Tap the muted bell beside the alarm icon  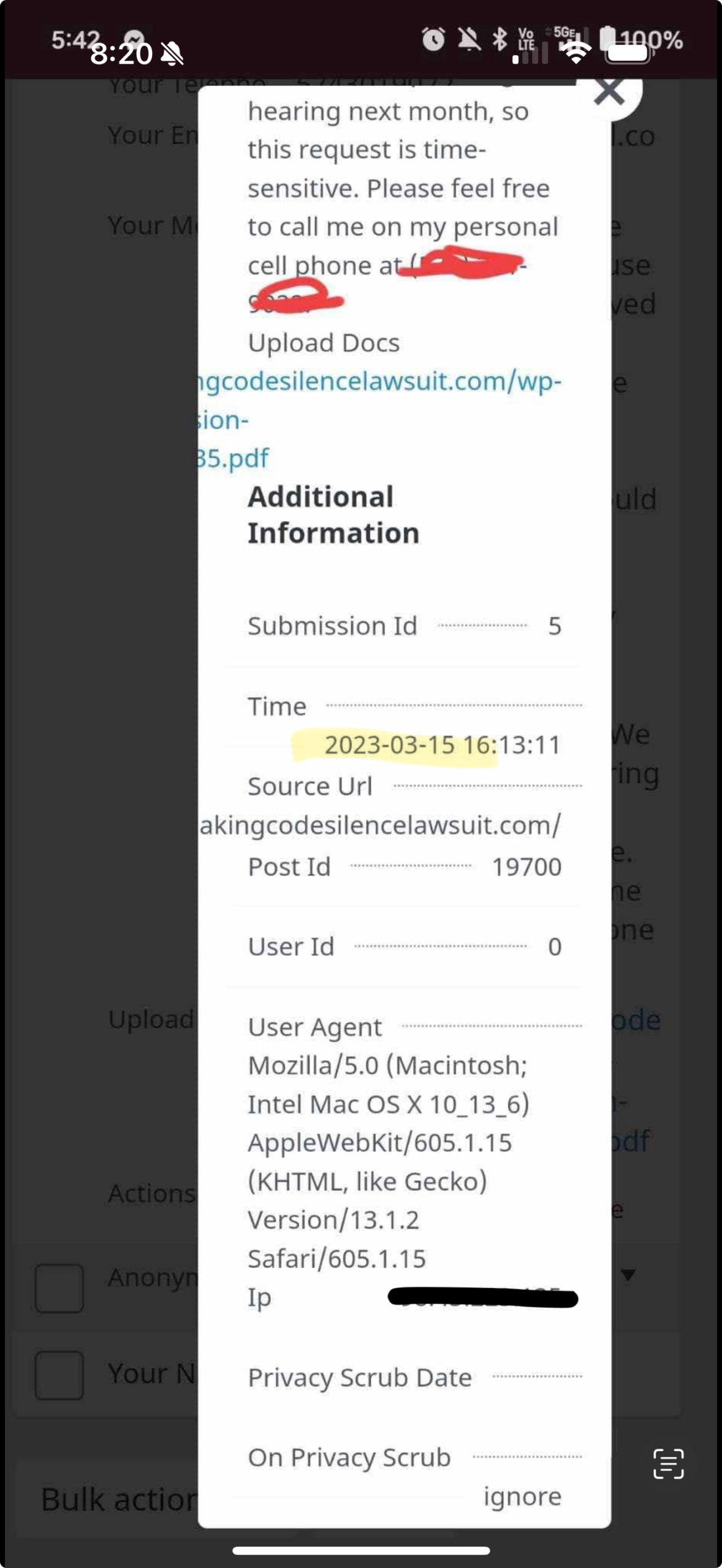point(469,40)
